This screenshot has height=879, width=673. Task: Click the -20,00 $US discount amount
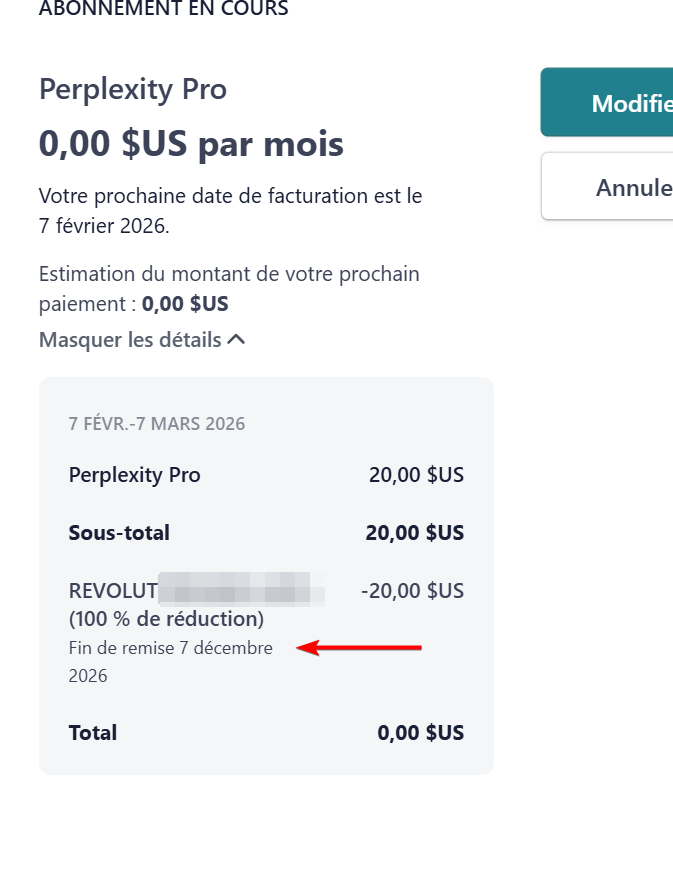(x=412, y=591)
